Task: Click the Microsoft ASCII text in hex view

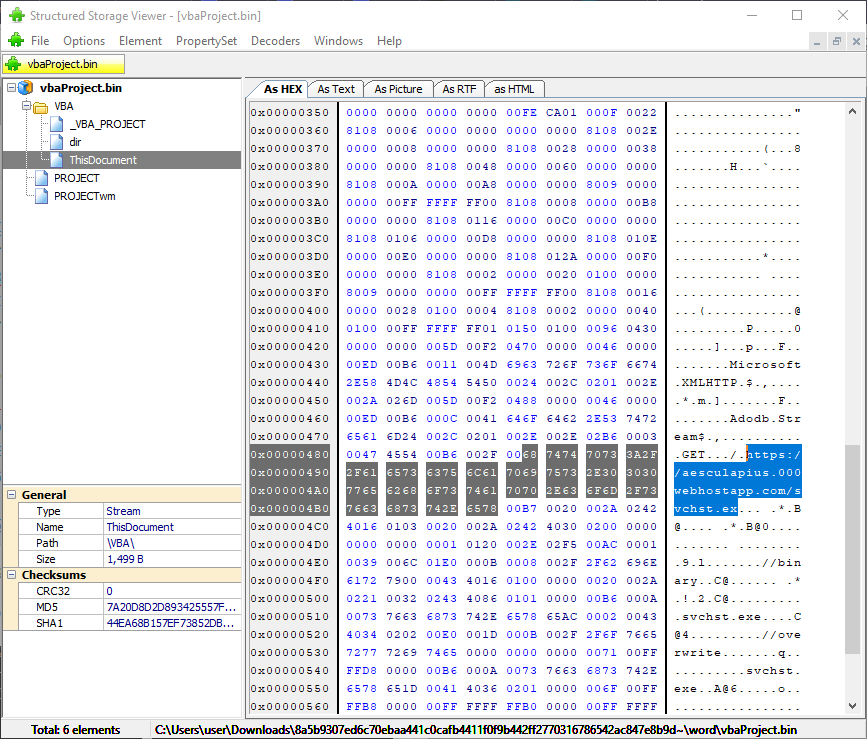Action: tap(765, 364)
